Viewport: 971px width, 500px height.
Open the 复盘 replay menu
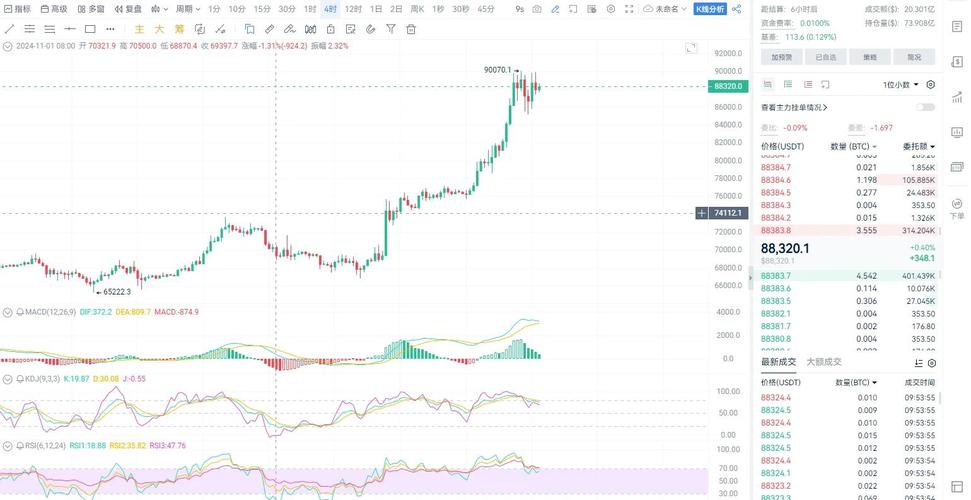(x=128, y=9)
